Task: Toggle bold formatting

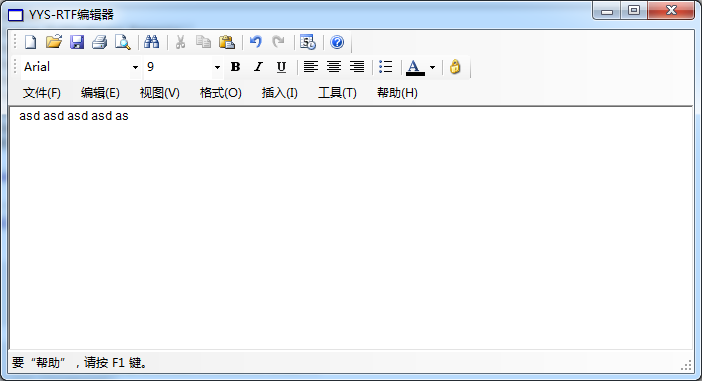Action: click(235, 67)
